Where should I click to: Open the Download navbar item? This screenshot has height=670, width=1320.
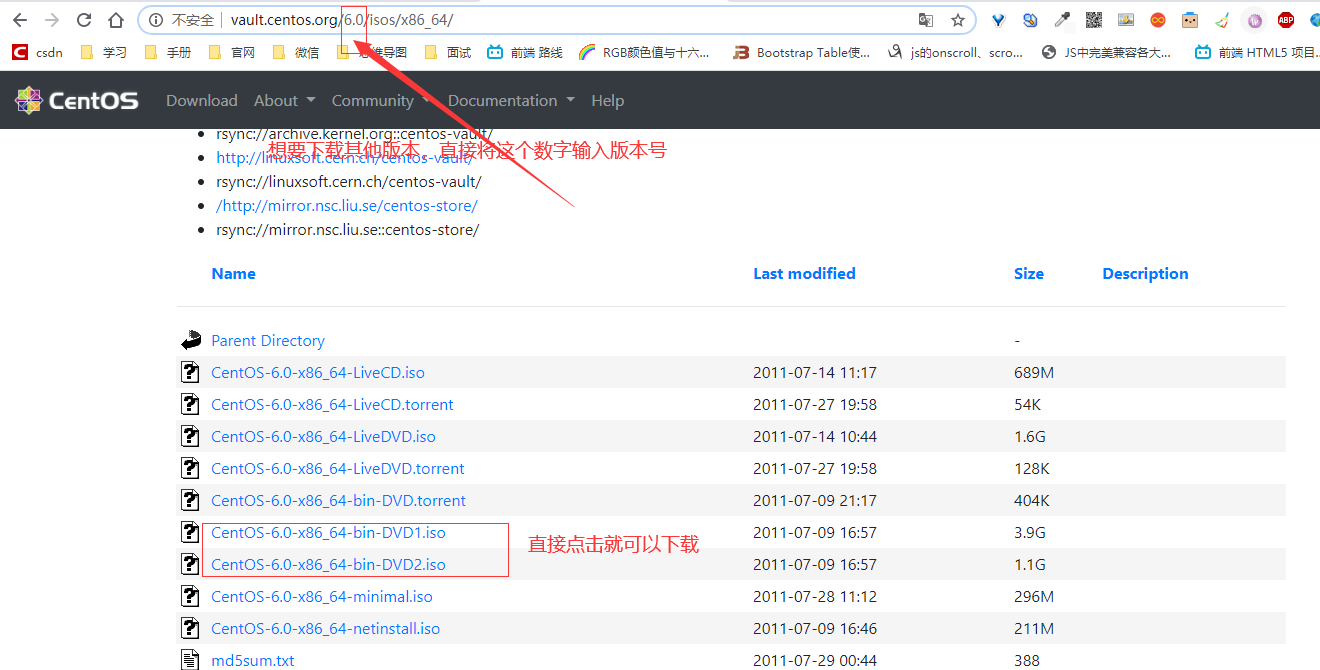point(202,100)
